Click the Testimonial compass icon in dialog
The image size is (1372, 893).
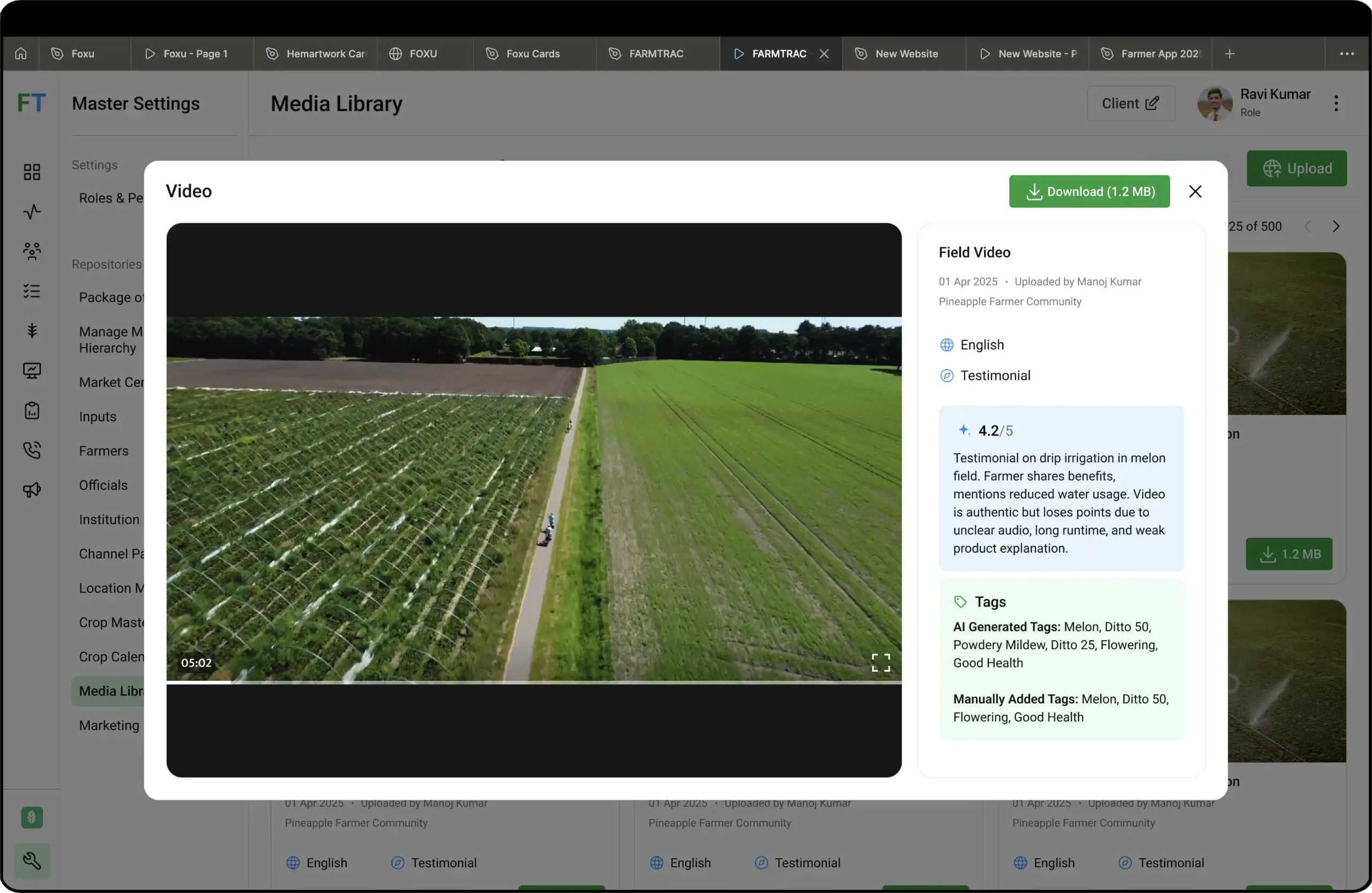[946, 376]
